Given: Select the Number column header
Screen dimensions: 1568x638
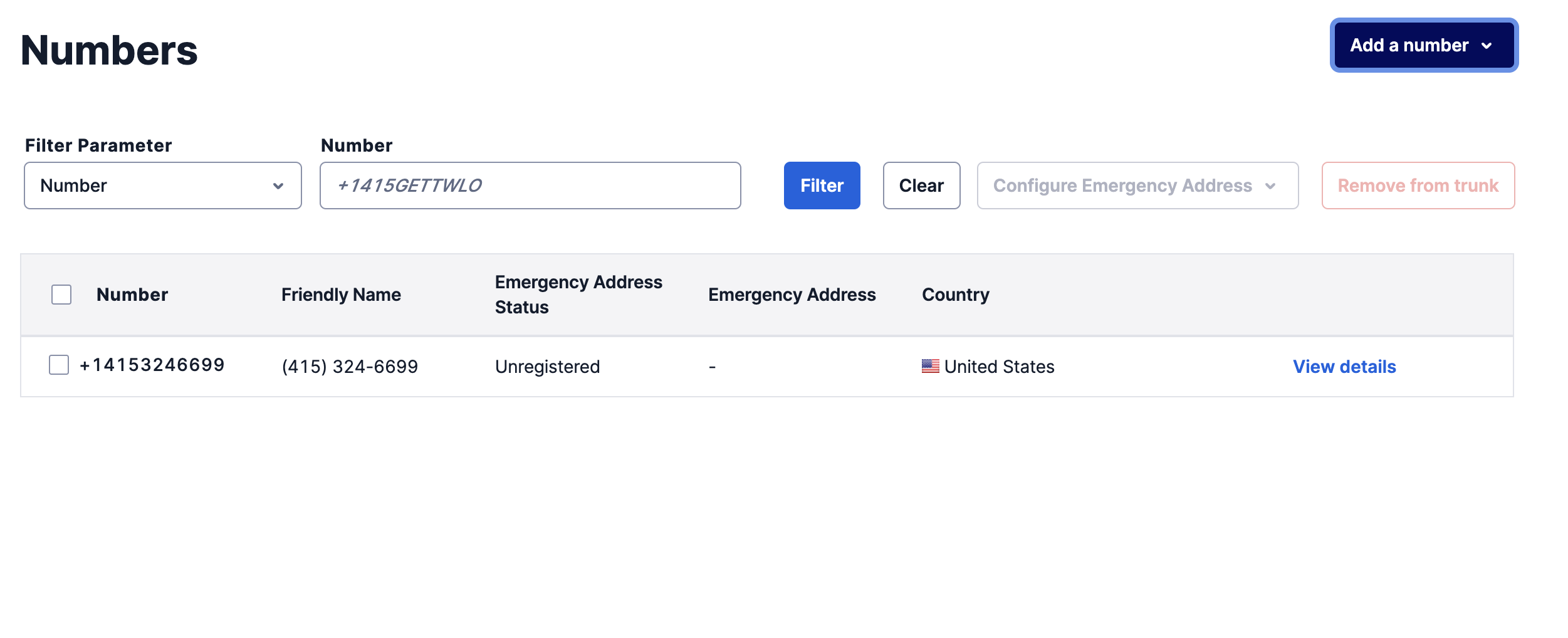Looking at the screenshot, I should [x=132, y=294].
